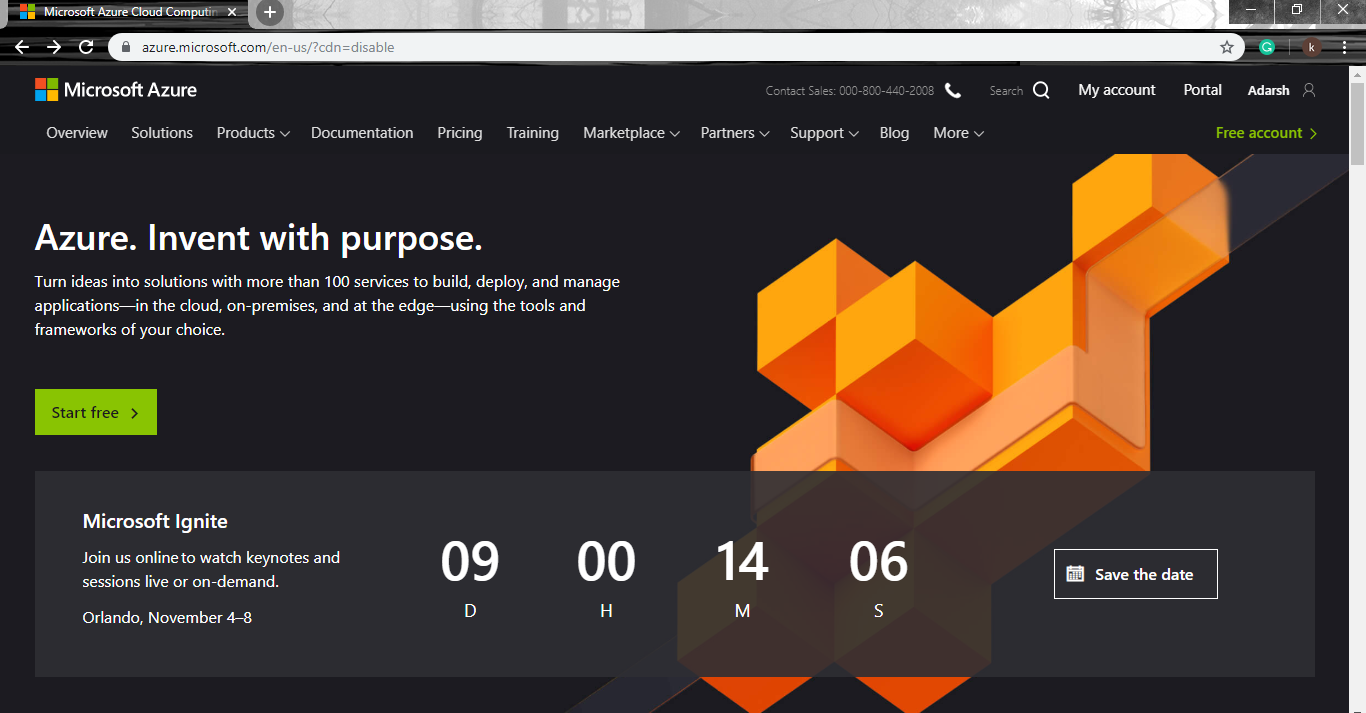Click the search magnifier icon

coord(1041,90)
